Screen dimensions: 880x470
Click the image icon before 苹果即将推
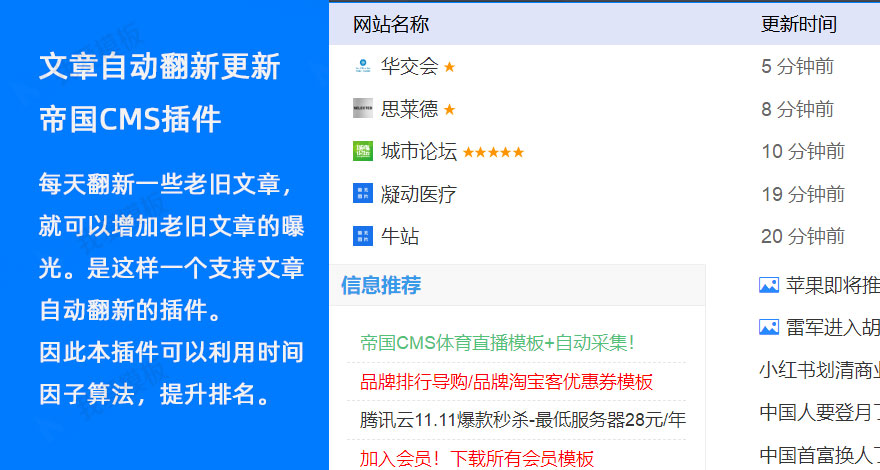click(769, 285)
